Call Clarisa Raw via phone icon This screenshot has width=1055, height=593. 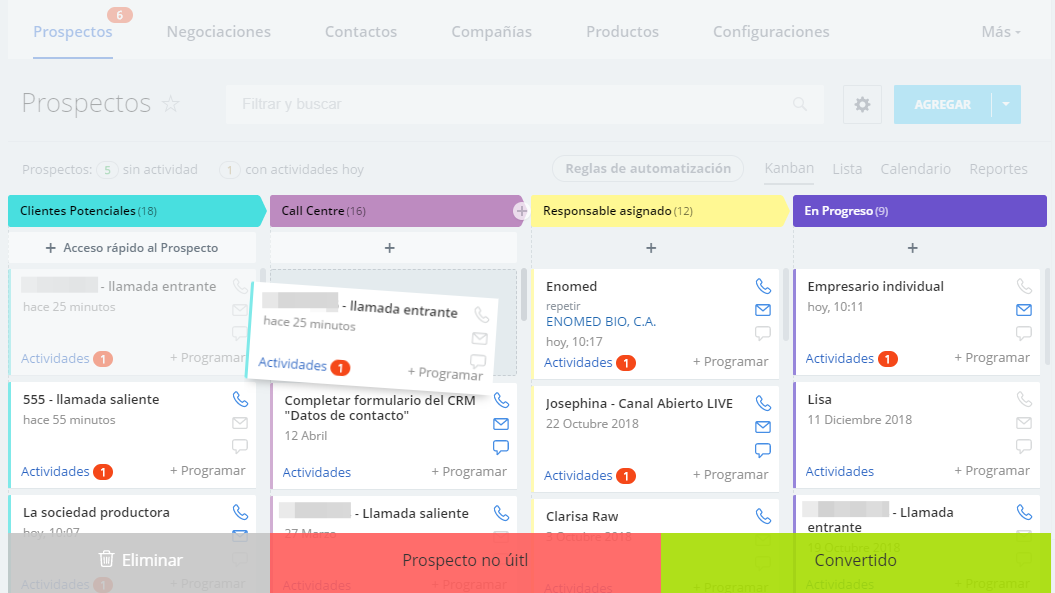763,516
